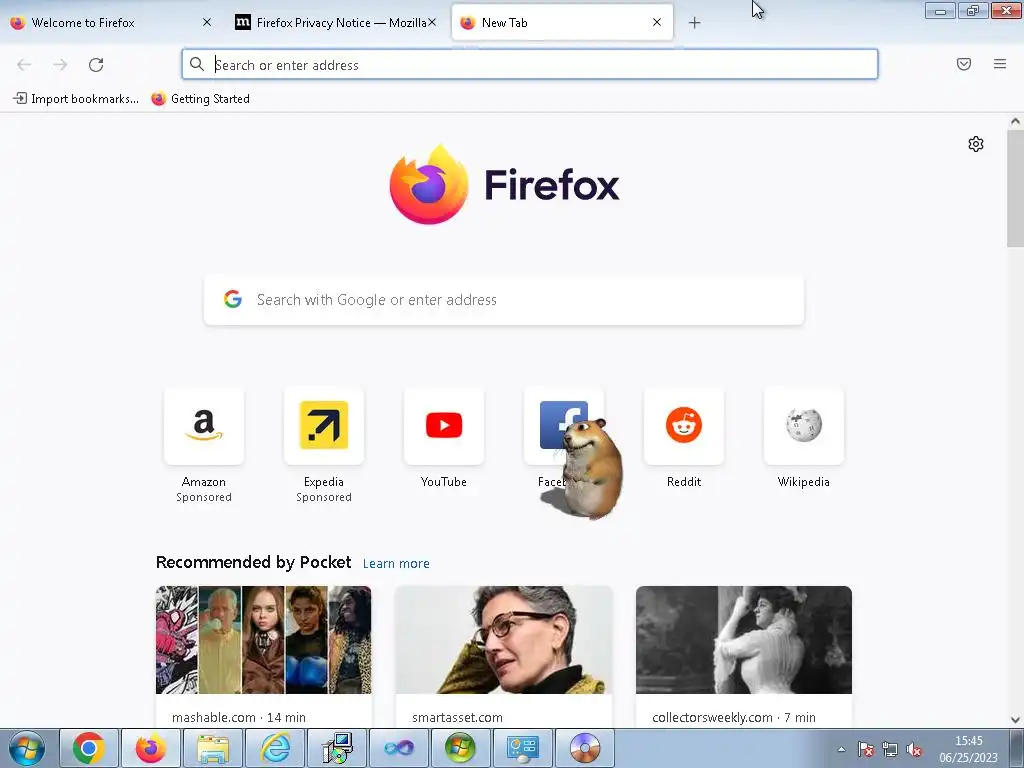1024x768 pixels.
Task: Click the network tray icon
Action: point(889,750)
